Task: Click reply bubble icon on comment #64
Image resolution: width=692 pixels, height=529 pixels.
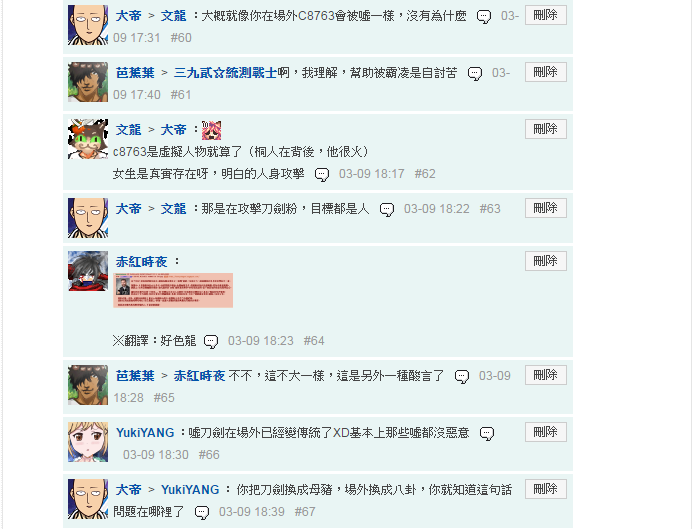Action: pyautogui.click(x=211, y=341)
